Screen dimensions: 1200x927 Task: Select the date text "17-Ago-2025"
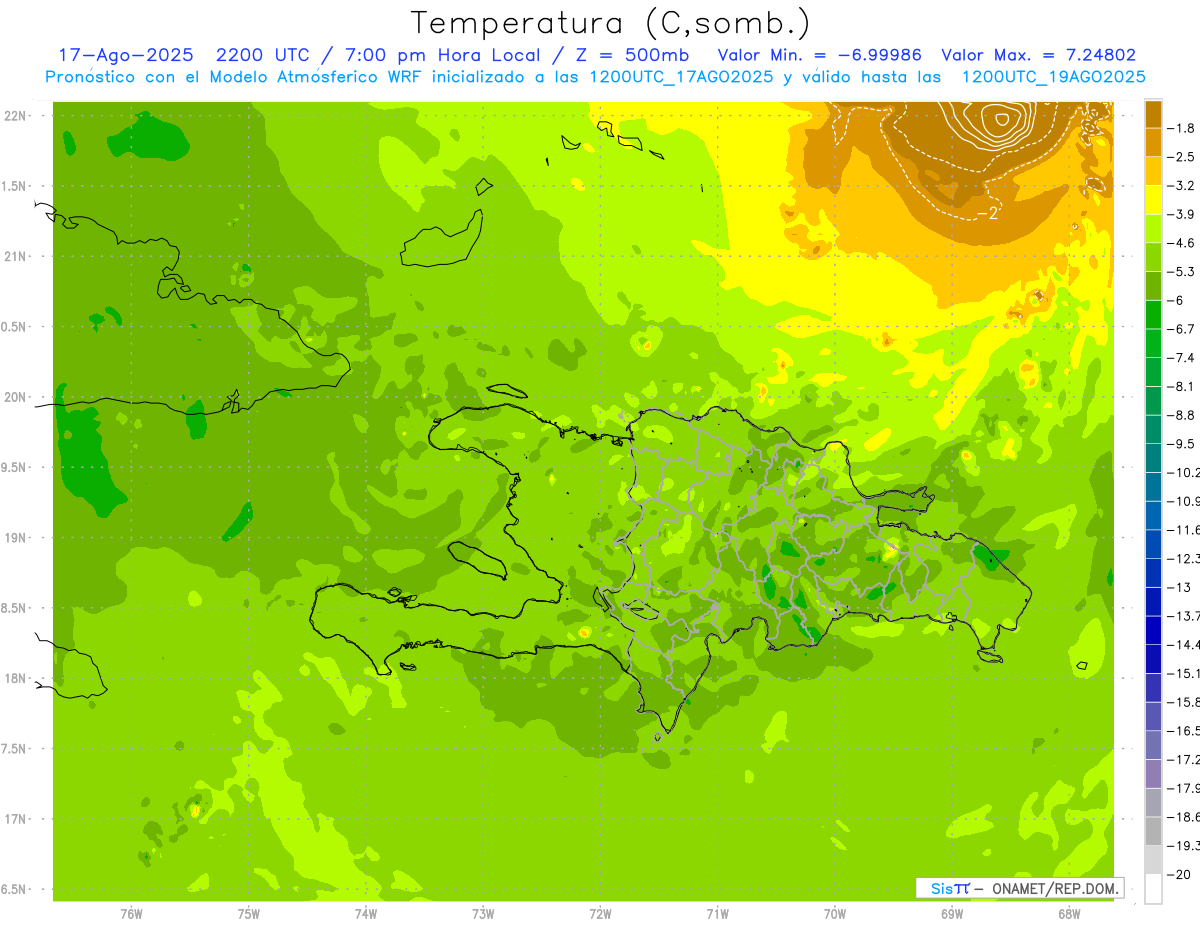pyautogui.click(x=125, y=55)
